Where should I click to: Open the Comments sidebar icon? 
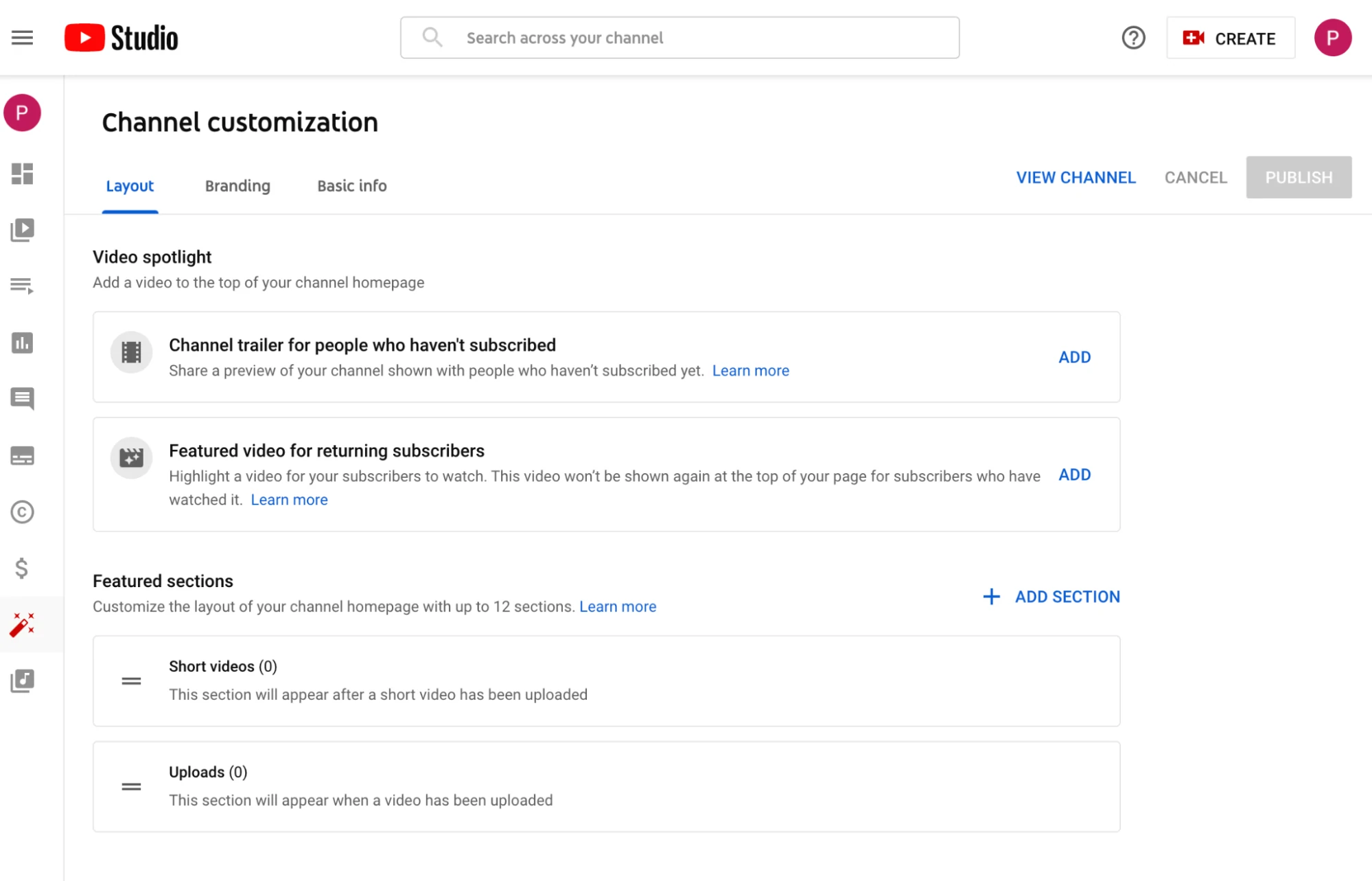tap(22, 399)
